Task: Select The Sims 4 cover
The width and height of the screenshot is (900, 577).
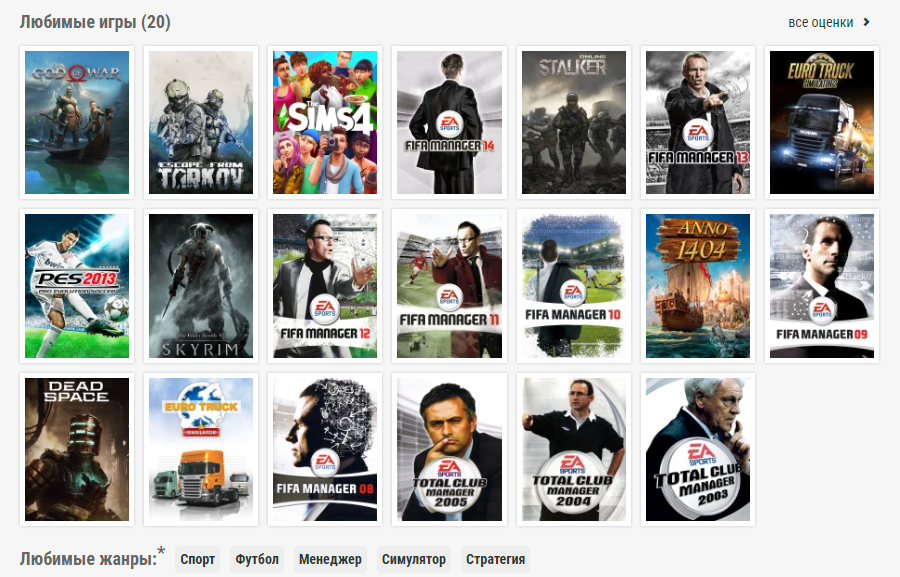Action: point(325,122)
